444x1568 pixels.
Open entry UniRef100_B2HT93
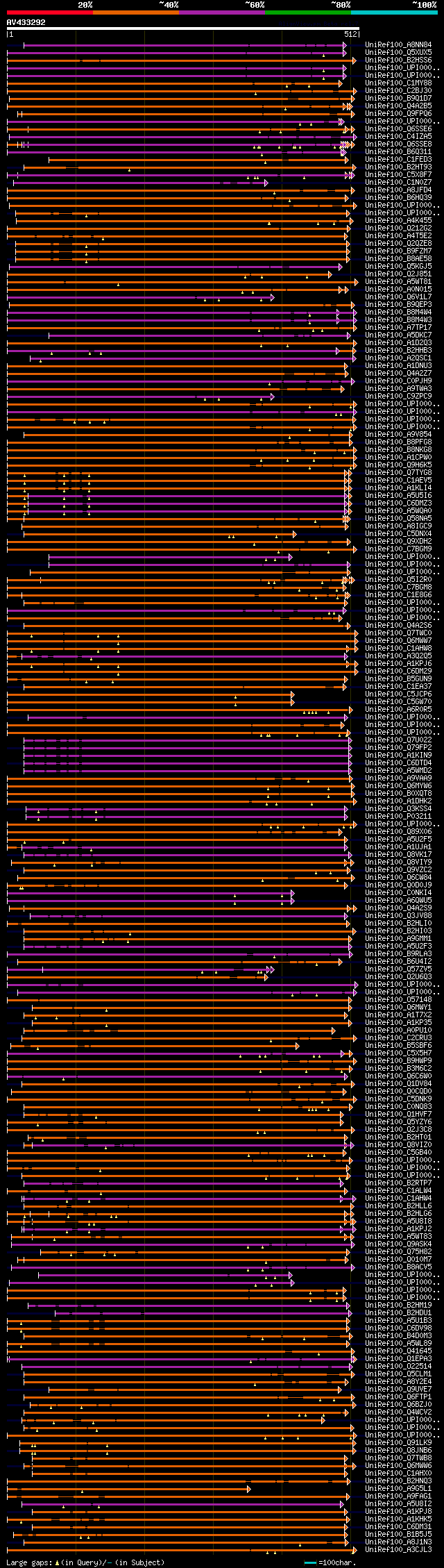(x=398, y=167)
